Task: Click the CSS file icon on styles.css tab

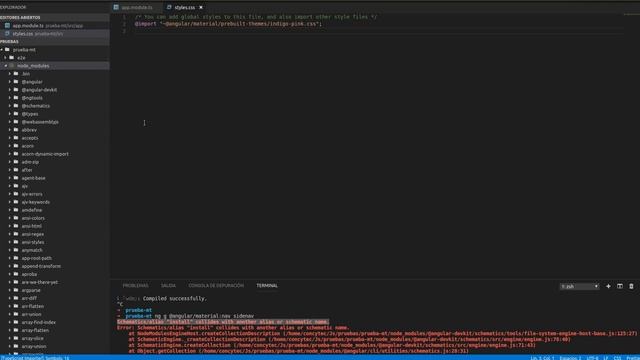Action: (169, 7)
